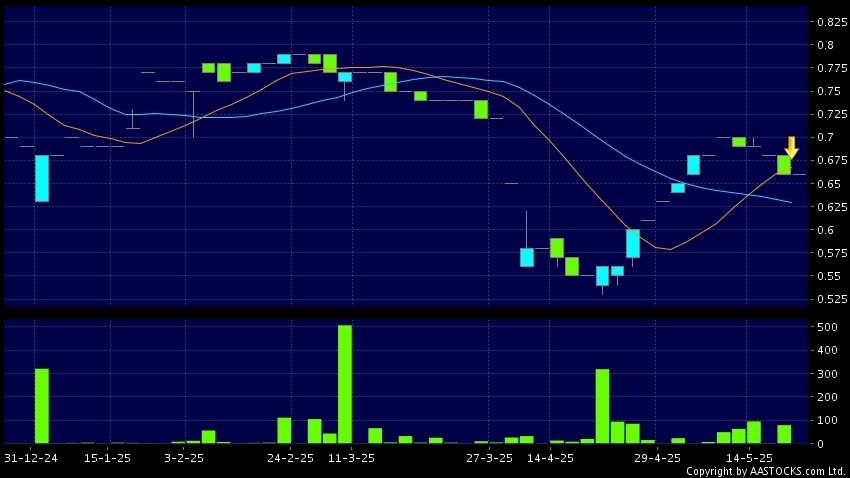Screen dimensions: 850x478
Task: Click the 100 volume axis label
Action: 827,421
